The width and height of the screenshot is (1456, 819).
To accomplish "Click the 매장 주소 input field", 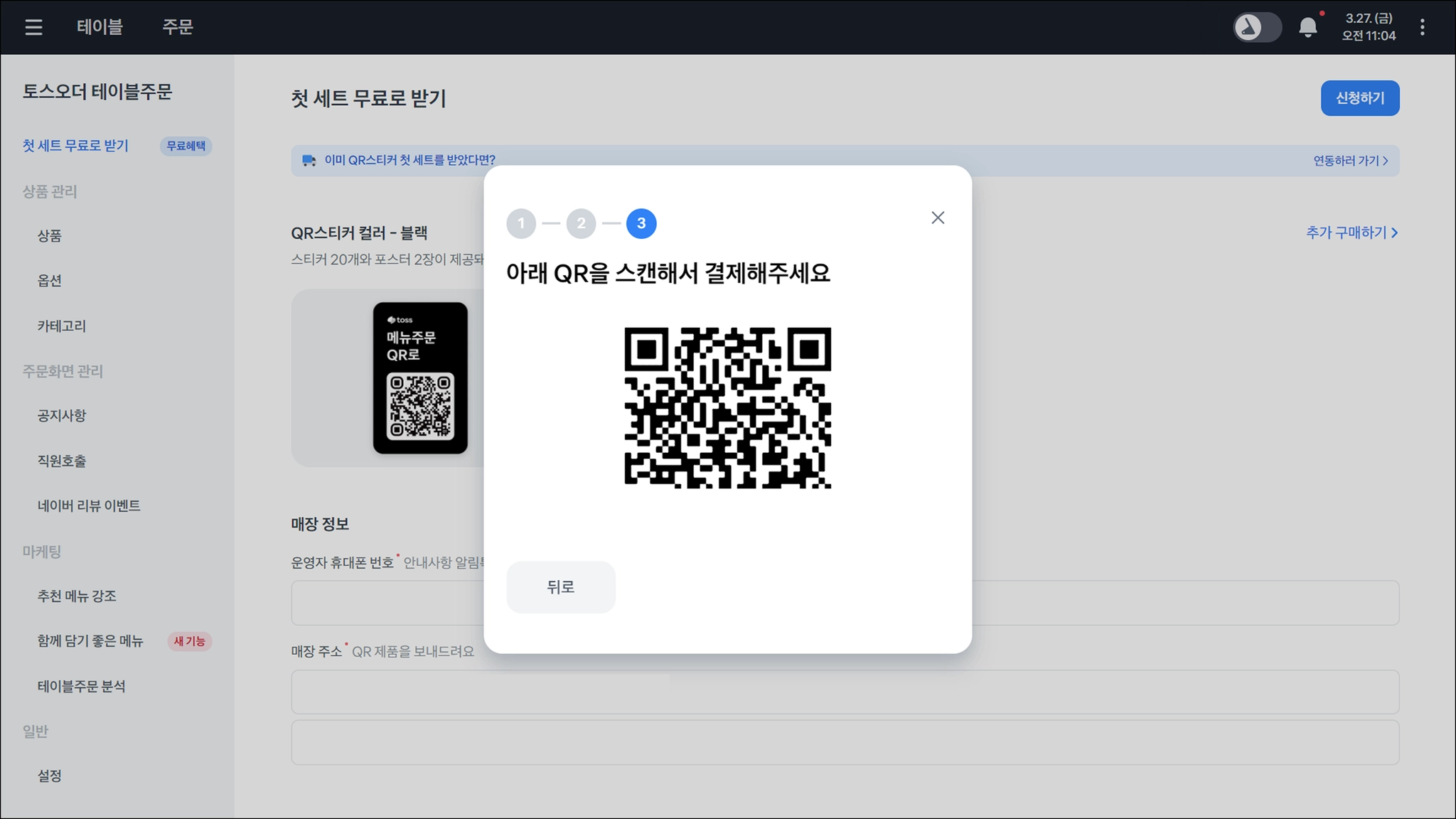I will point(845,692).
